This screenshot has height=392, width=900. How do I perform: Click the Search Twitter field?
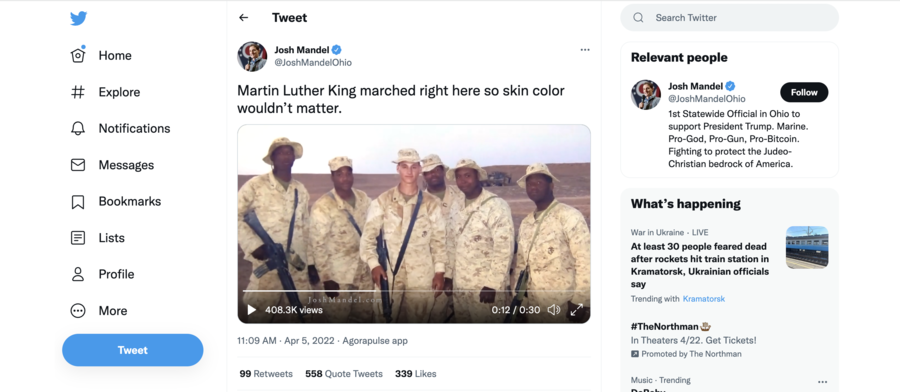730,18
